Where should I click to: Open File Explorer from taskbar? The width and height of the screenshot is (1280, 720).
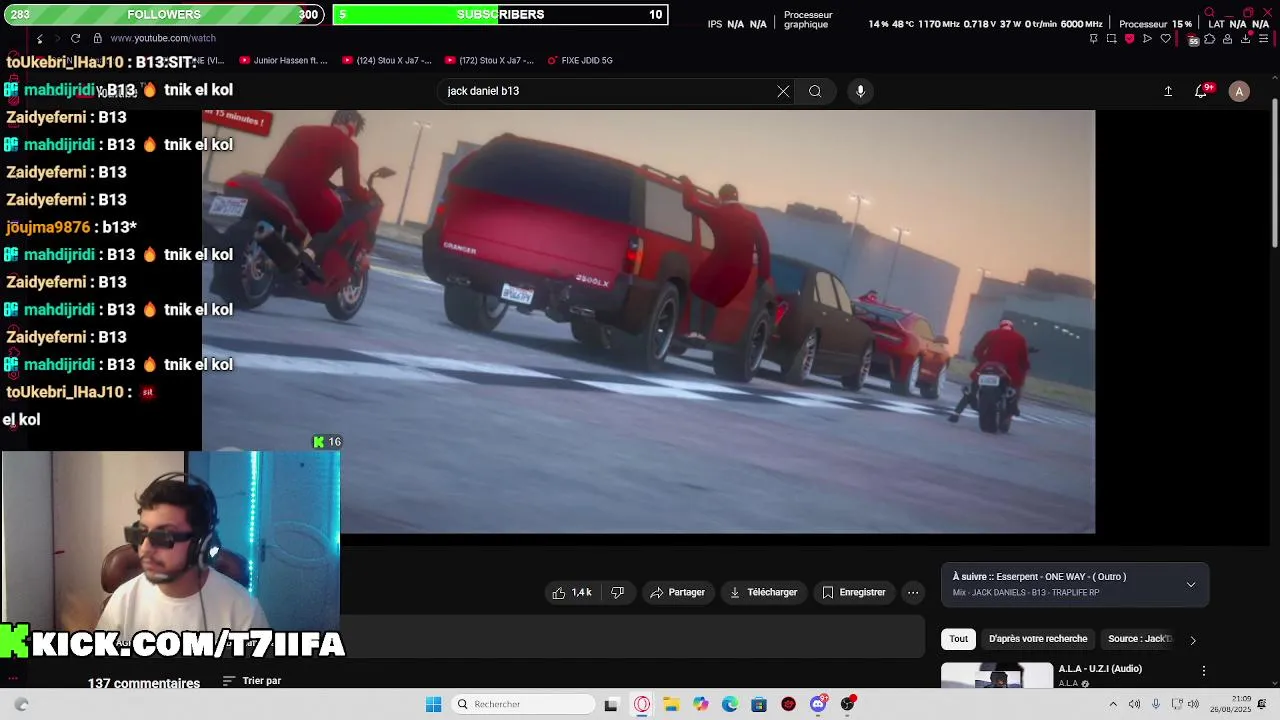click(x=671, y=704)
